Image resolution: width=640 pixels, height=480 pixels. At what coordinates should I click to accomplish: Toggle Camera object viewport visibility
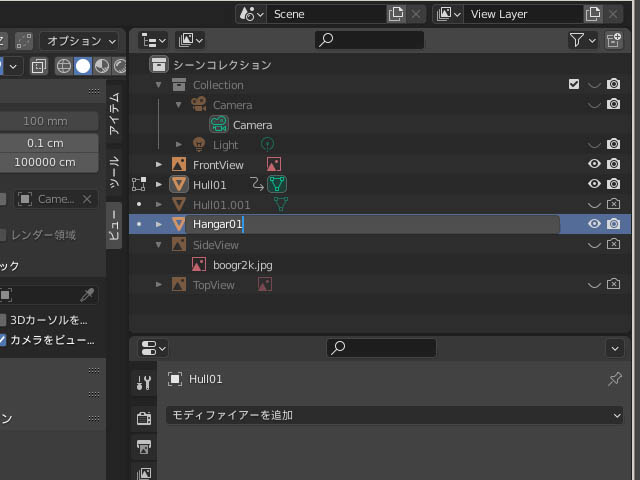coord(594,104)
